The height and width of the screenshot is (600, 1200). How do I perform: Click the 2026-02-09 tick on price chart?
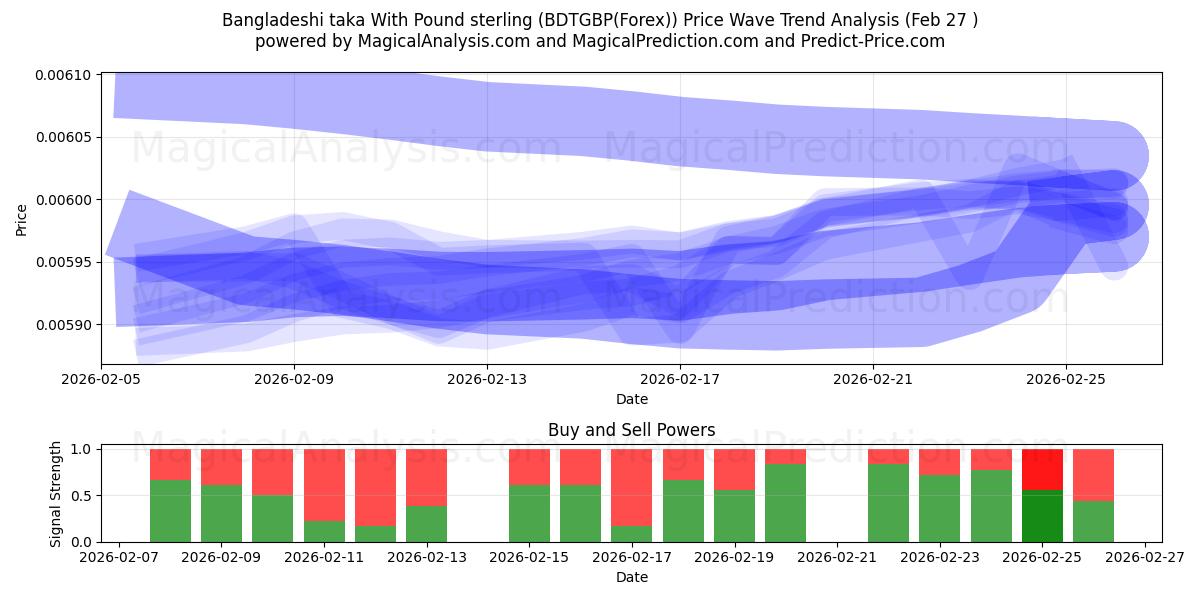(294, 379)
